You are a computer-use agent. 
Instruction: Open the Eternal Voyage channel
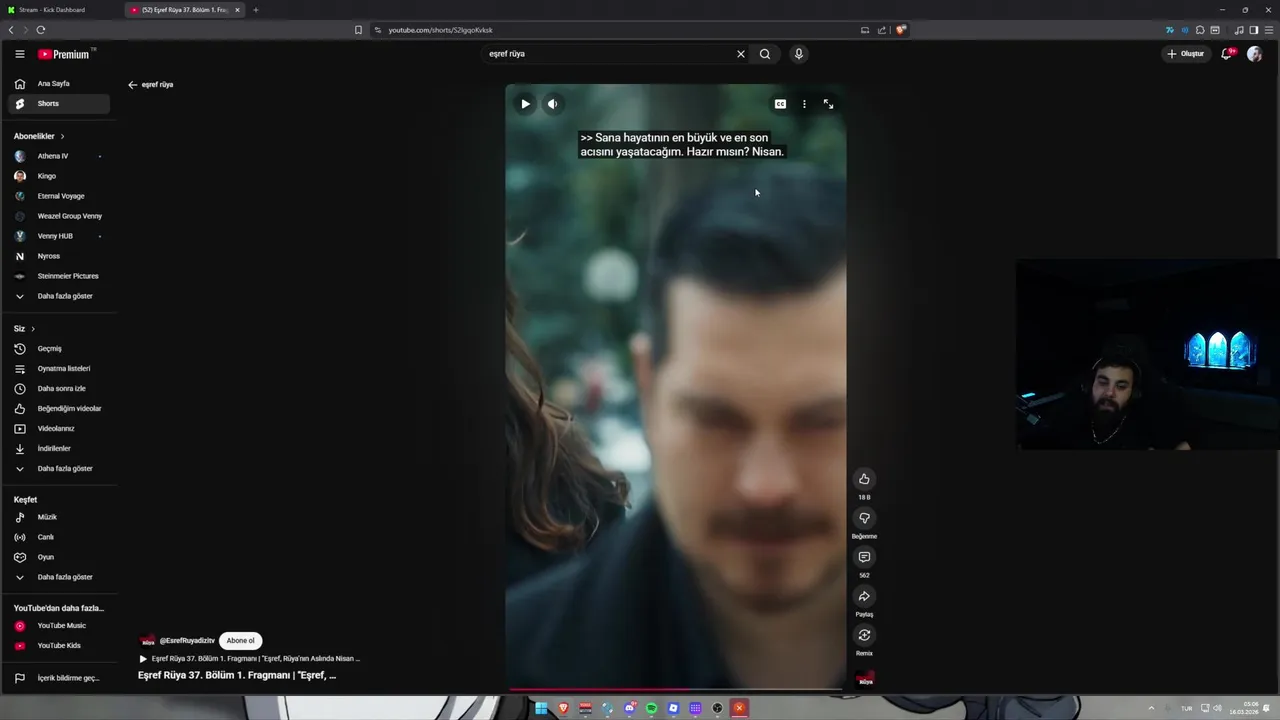(x=60, y=196)
